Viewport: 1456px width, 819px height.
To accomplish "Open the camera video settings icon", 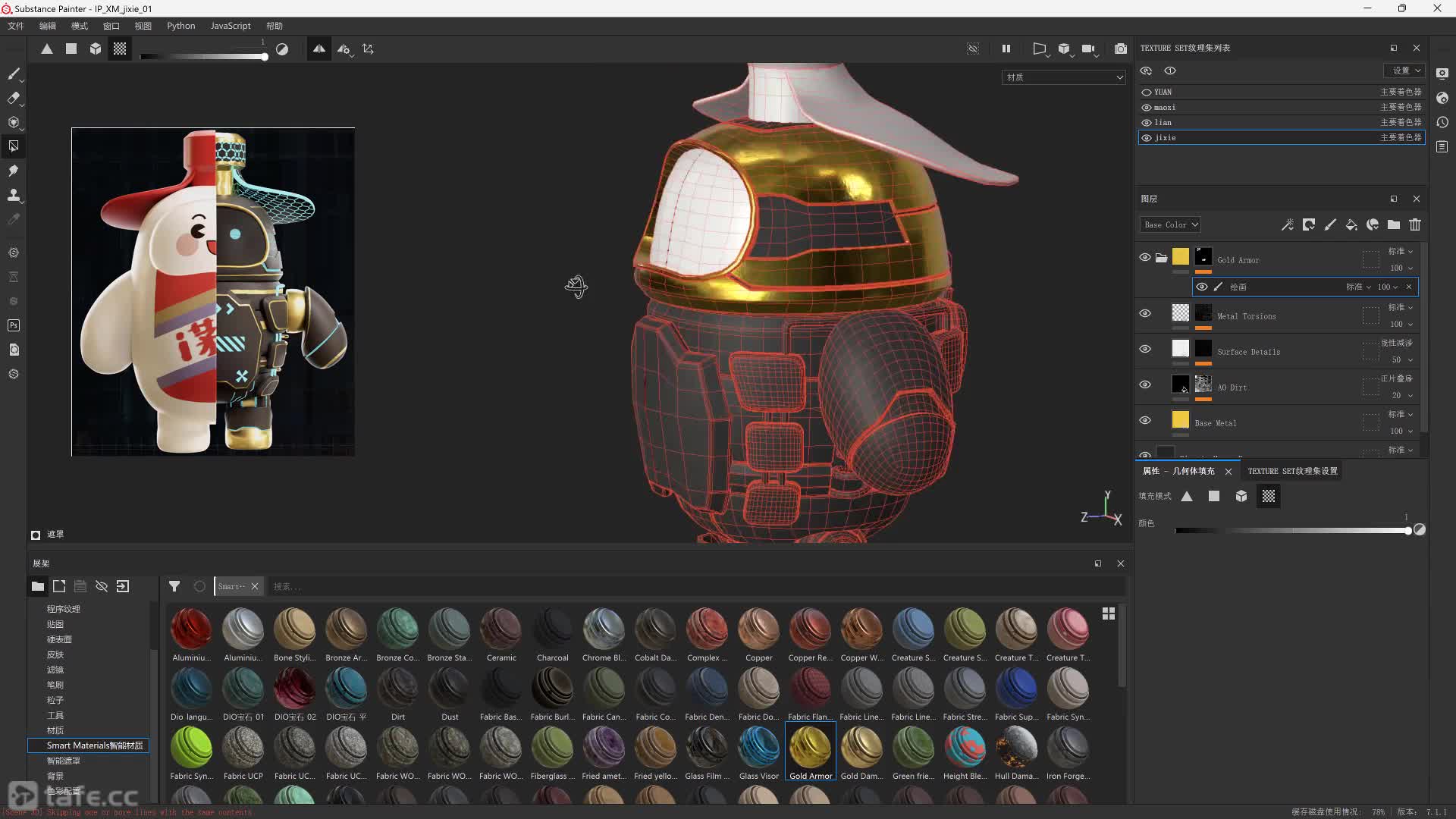I will pos(1090,49).
